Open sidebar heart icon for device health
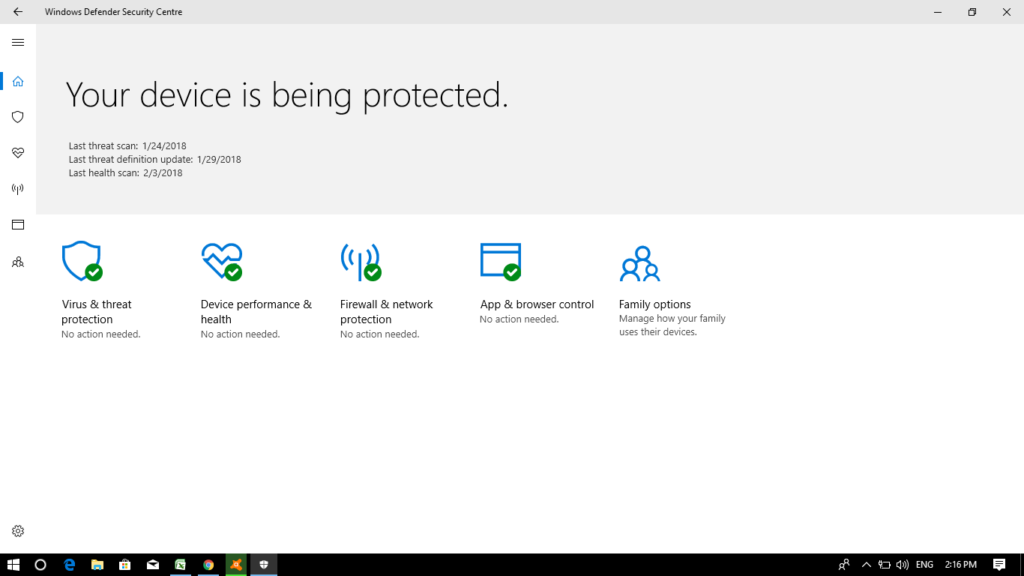 coord(18,153)
